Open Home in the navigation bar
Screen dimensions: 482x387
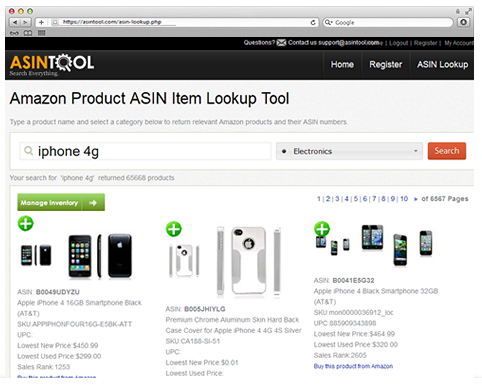(x=342, y=64)
